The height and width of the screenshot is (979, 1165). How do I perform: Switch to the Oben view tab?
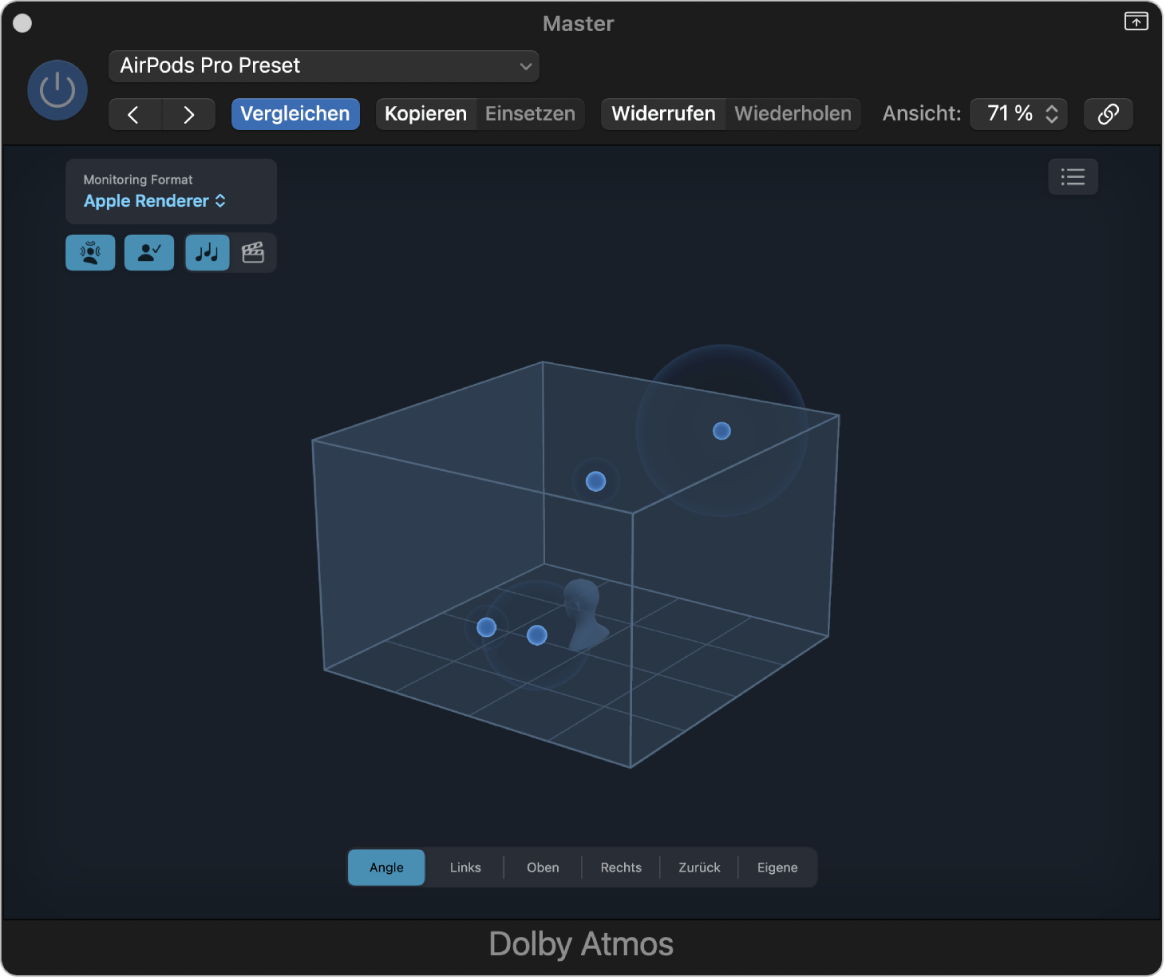542,867
